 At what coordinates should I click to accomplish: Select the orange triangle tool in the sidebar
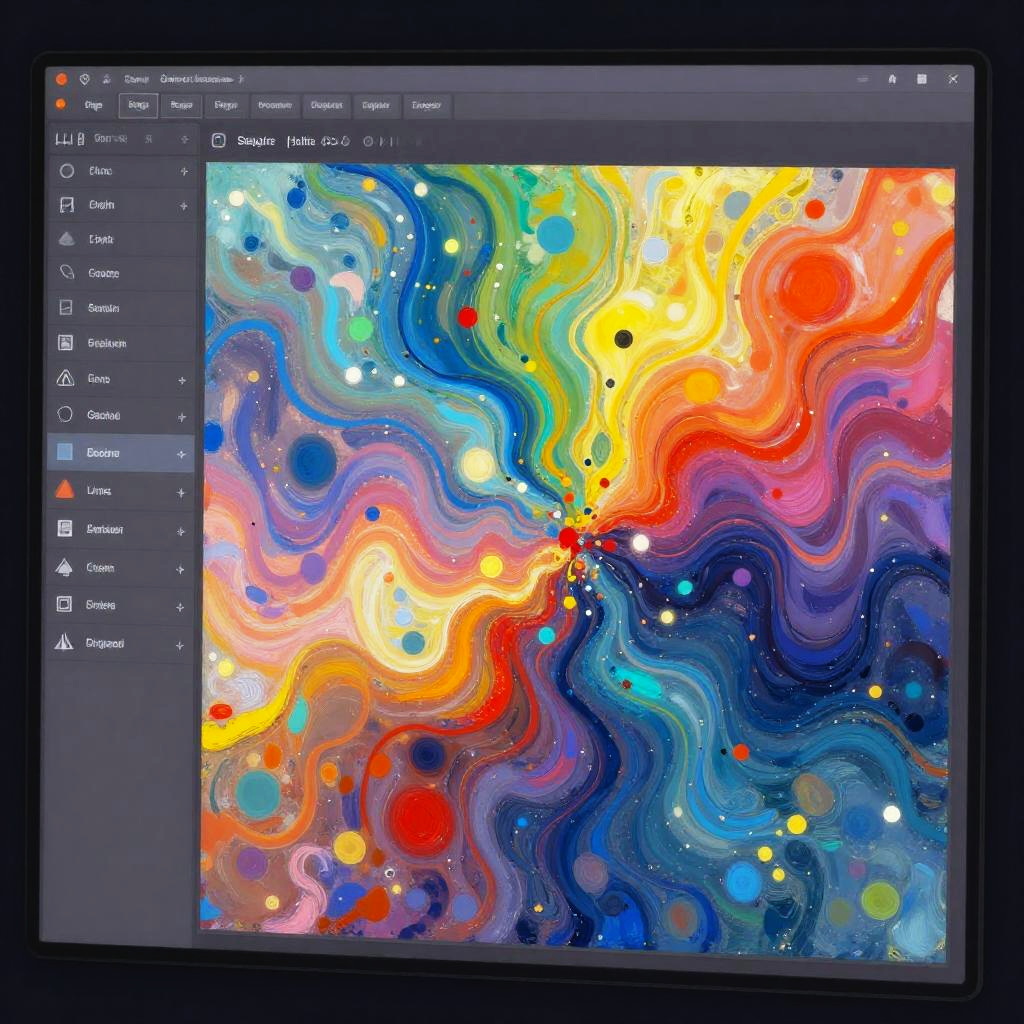[65, 490]
